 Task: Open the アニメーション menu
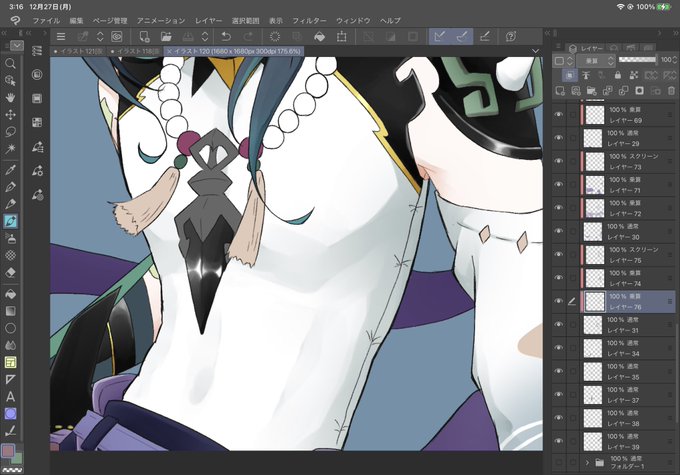[161, 20]
